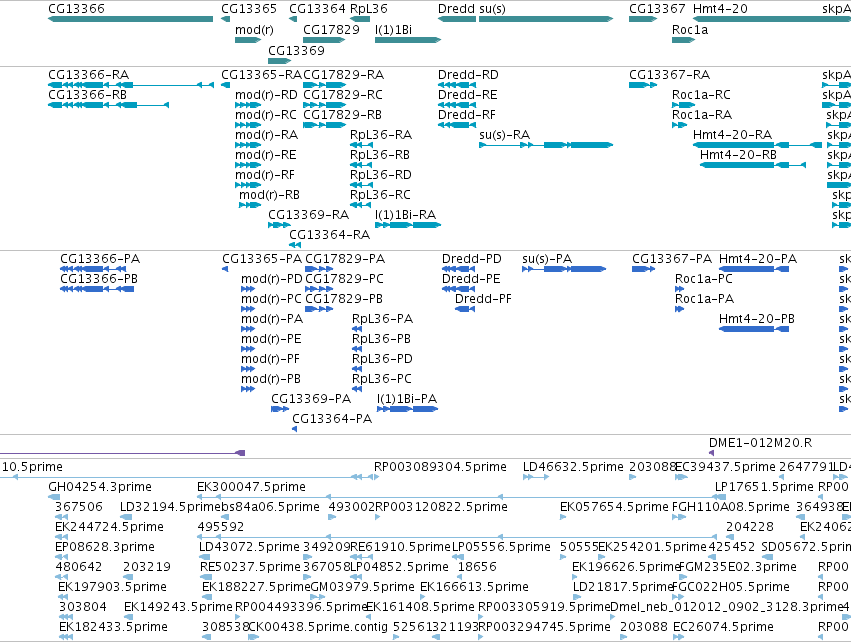
Task: Click the GH04254.3prime EST label
Action: pyautogui.click(x=100, y=486)
